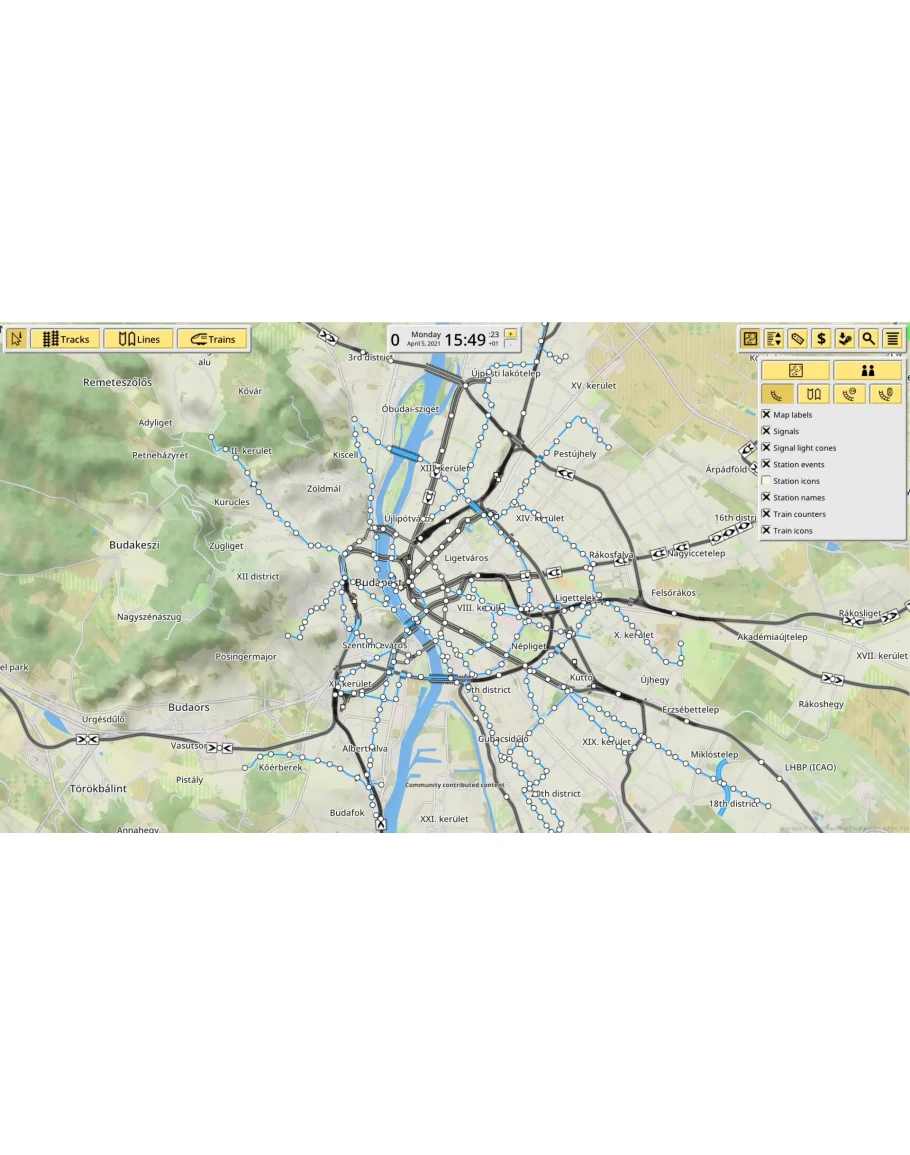Open the map overlay settings icon
910x1155 pixels.
pos(750,339)
